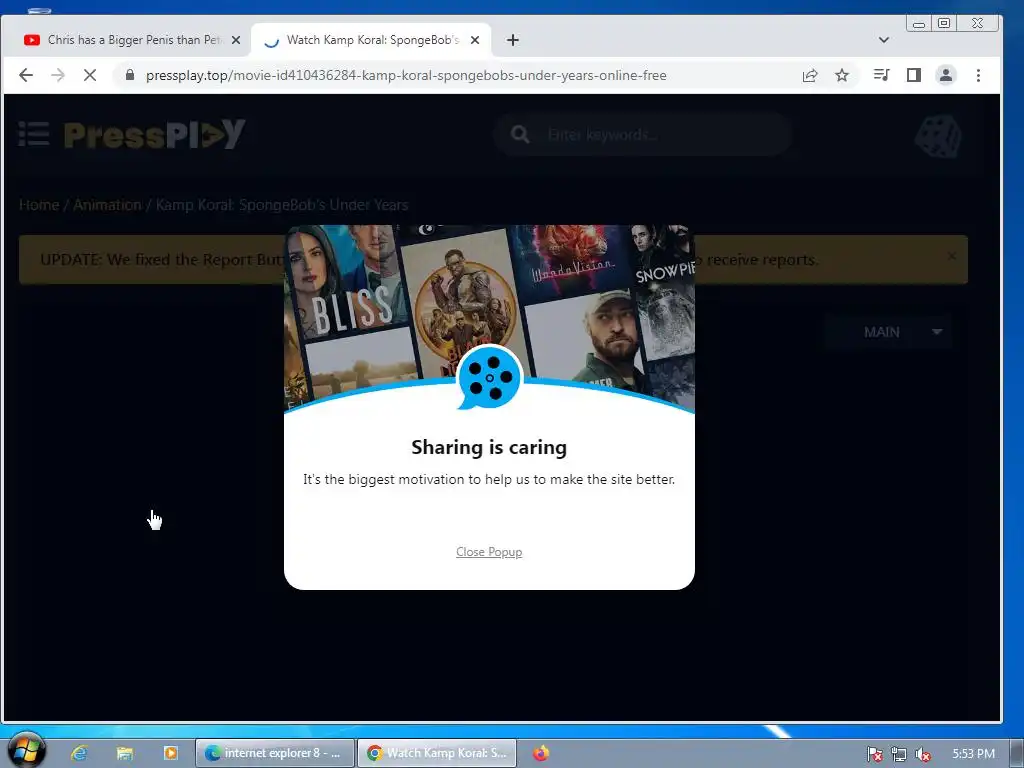Click Kamp Koral: SpongeBob's Under Years breadcrumb
The width and height of the screenshot is (1024, 768).
point(282,205)
